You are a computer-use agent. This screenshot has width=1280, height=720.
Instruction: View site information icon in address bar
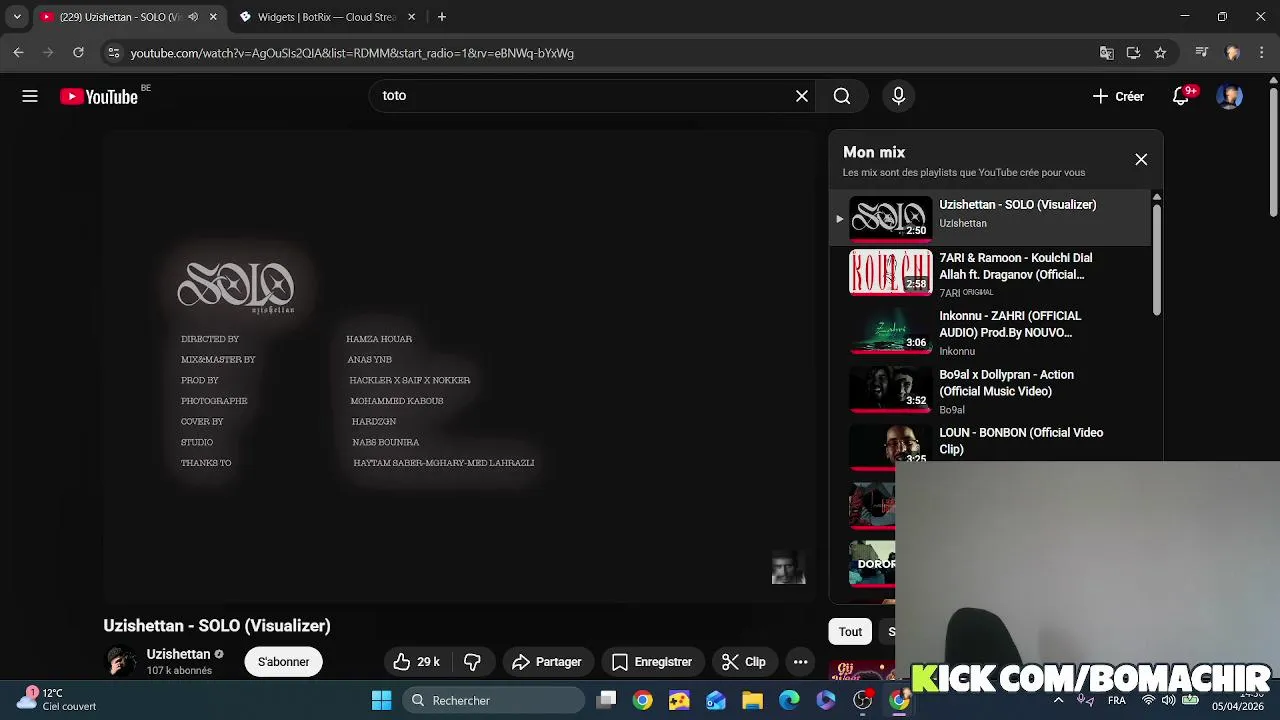click(114, 53)
